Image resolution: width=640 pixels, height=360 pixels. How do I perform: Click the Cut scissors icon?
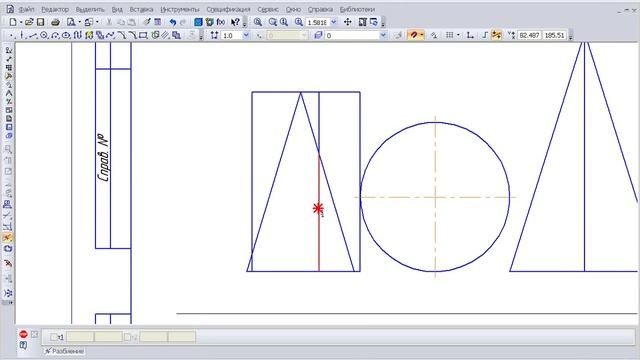[x=109, y=22]
